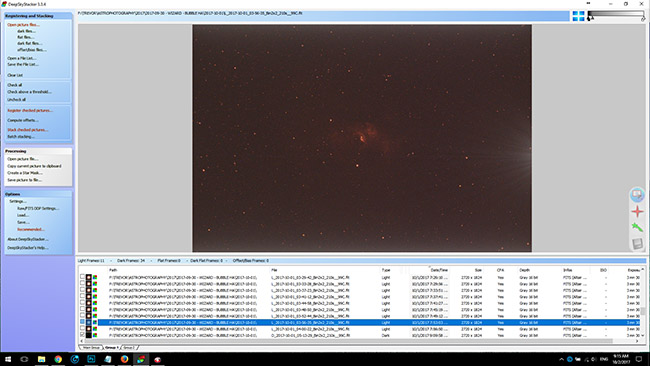Click the horizontal scrollbar of file list
Image resolution: width=650 pixels, height=366 pixels.
pos(348,341)
